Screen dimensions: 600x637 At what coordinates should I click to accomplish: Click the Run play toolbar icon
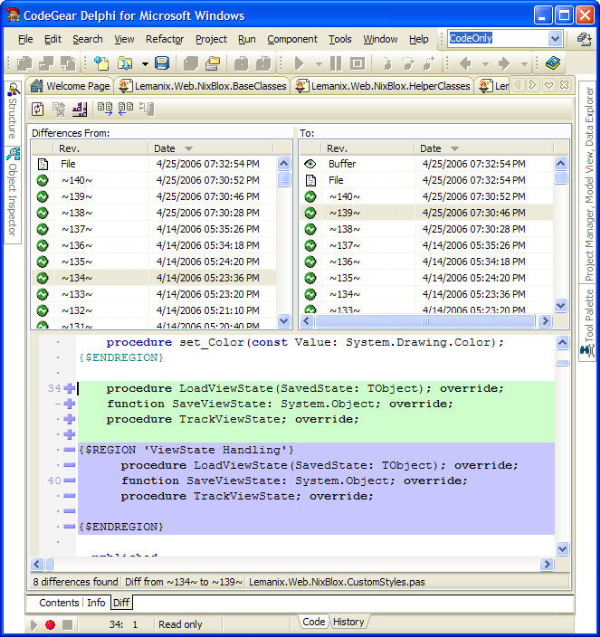pyautogui.click(x=299, y=63)
